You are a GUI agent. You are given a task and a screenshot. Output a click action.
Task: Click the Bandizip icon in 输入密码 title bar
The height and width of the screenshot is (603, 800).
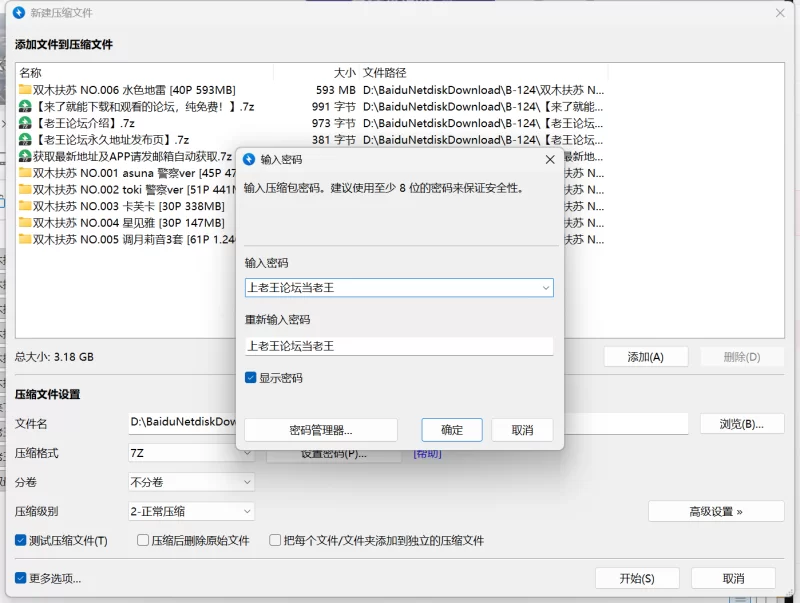(248, 159)
